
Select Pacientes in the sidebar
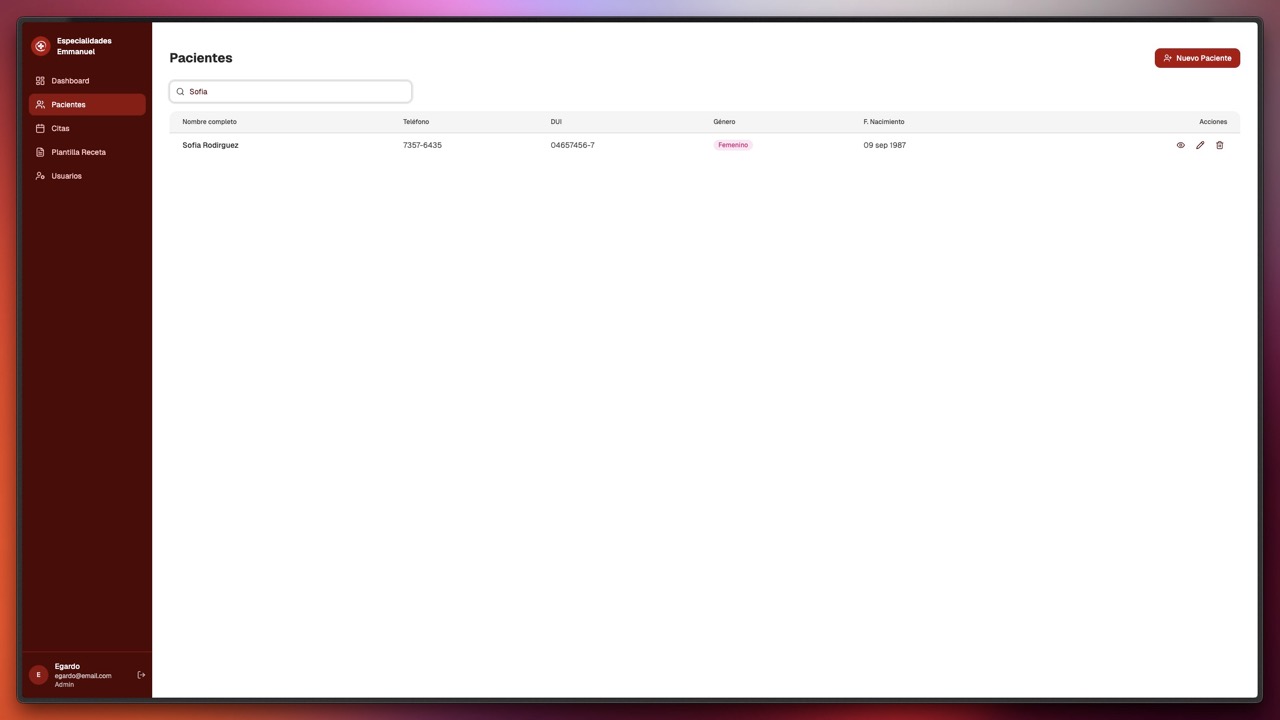(68, 105)
